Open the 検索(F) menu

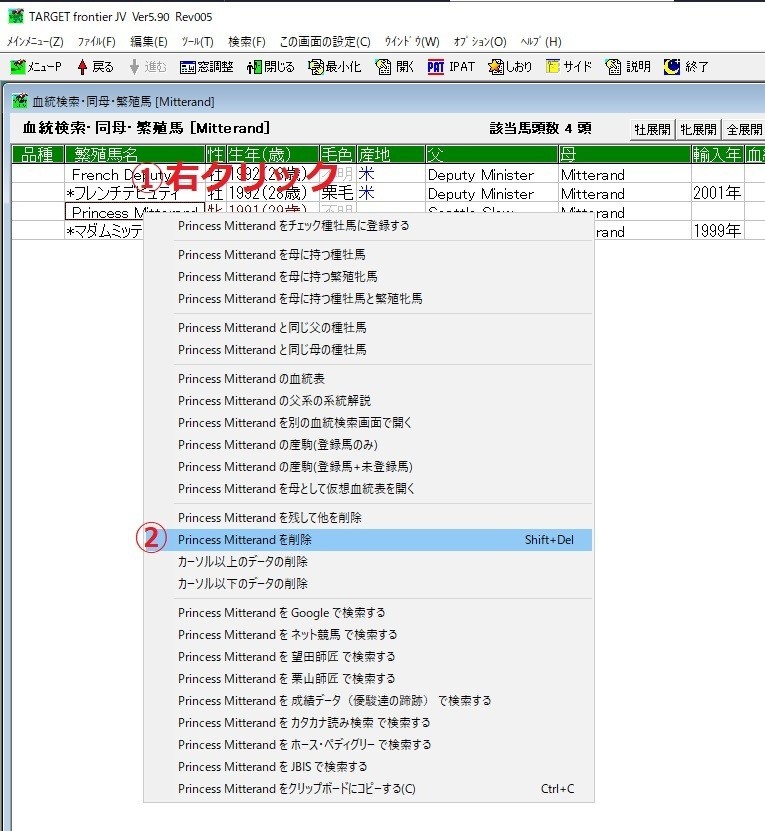click(246, 42)
